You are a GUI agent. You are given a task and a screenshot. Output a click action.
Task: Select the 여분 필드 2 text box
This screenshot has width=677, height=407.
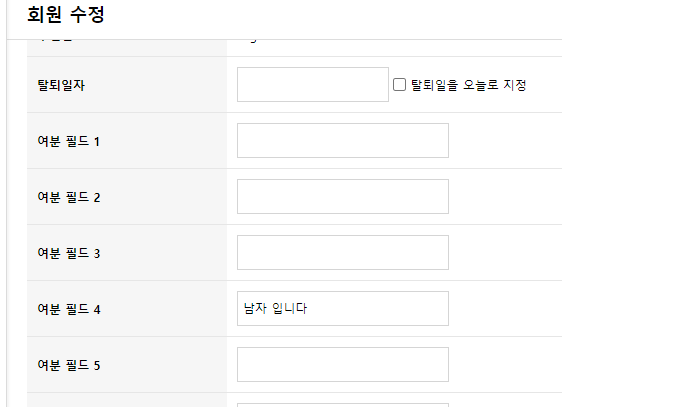click(x=342, y=197)
